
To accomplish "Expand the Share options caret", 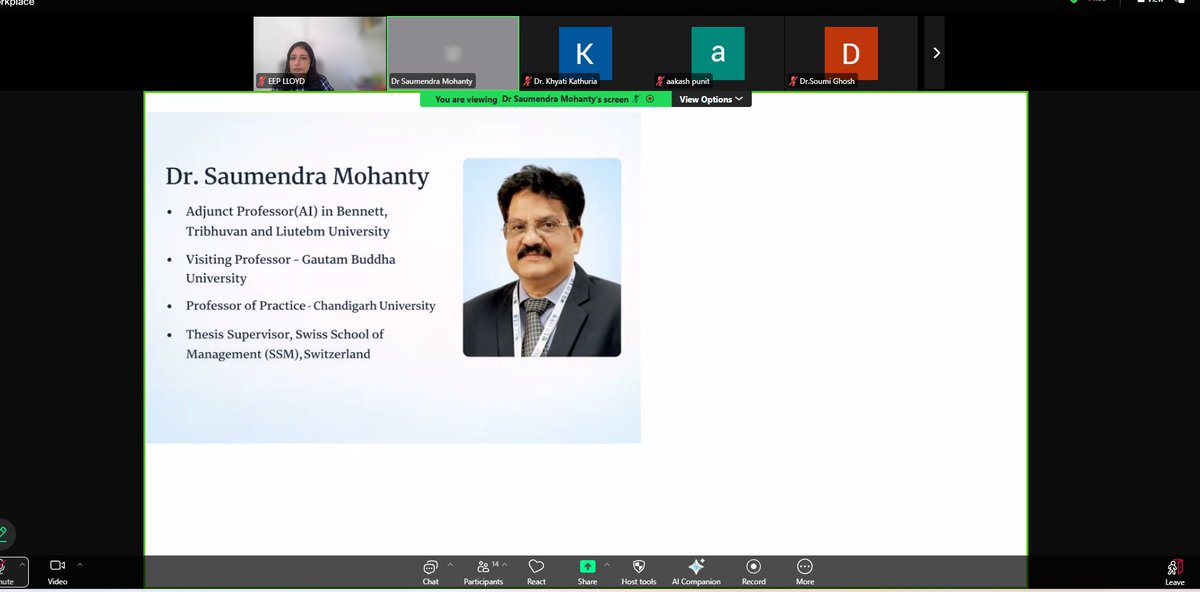I will [x=606, y=565].
